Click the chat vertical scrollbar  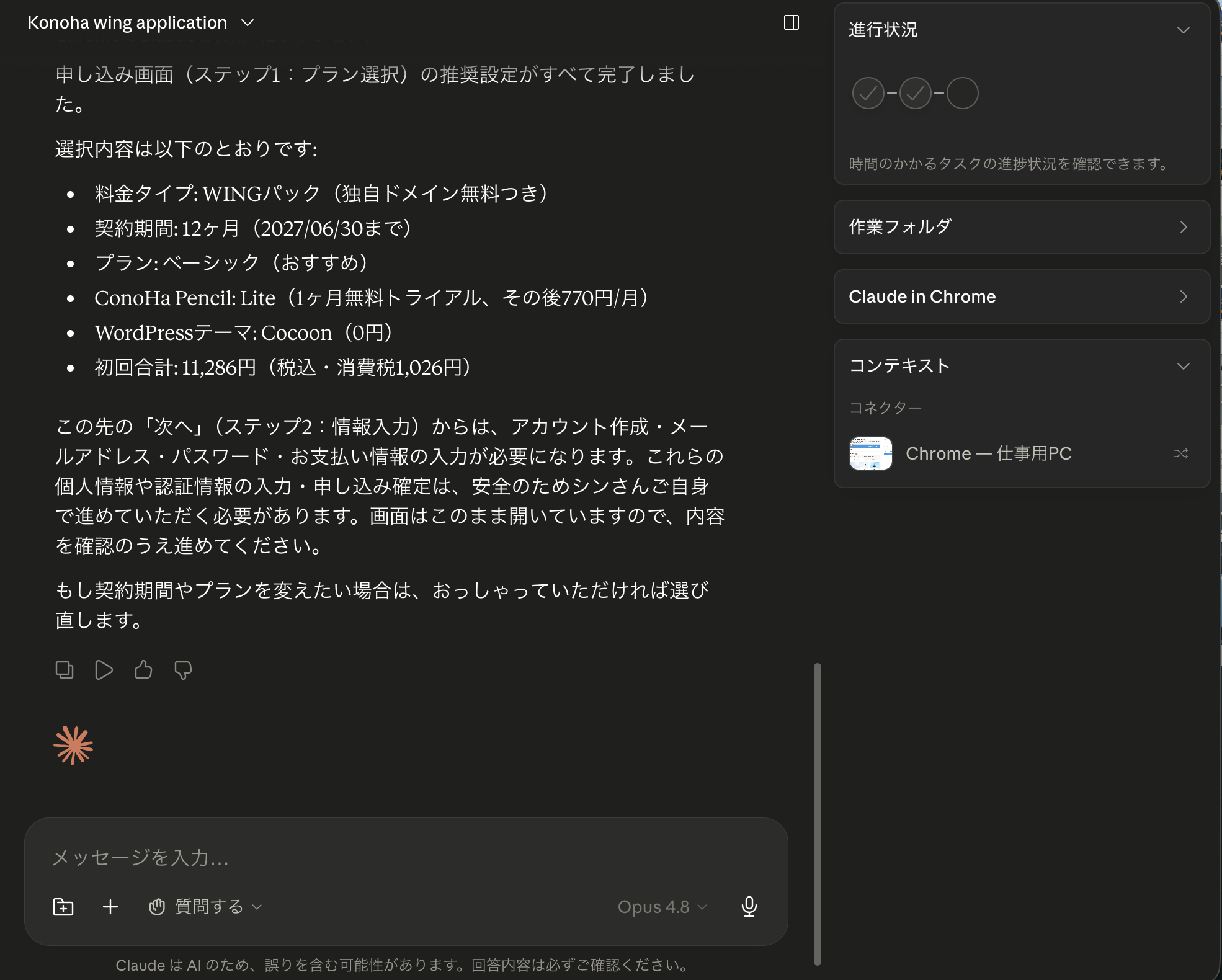[818, 814]
